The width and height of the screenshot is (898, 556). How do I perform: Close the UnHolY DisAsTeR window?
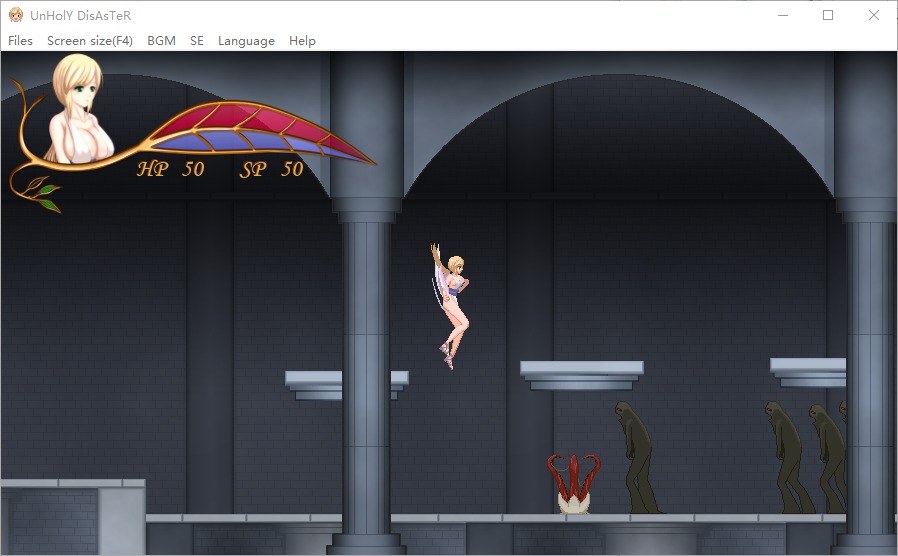coord(874,15)
